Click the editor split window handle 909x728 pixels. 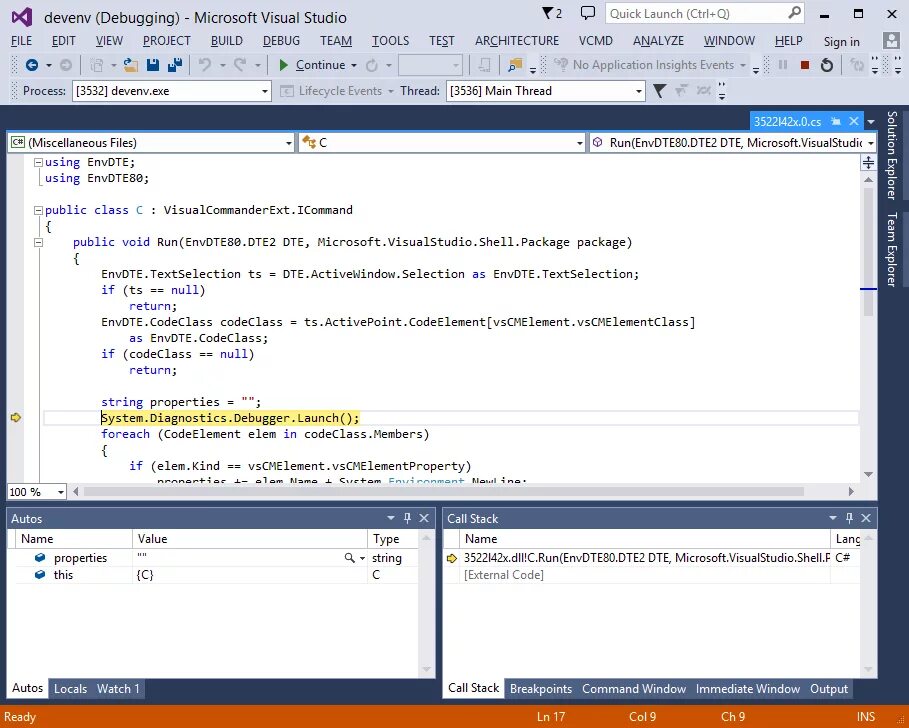[868, 162]
